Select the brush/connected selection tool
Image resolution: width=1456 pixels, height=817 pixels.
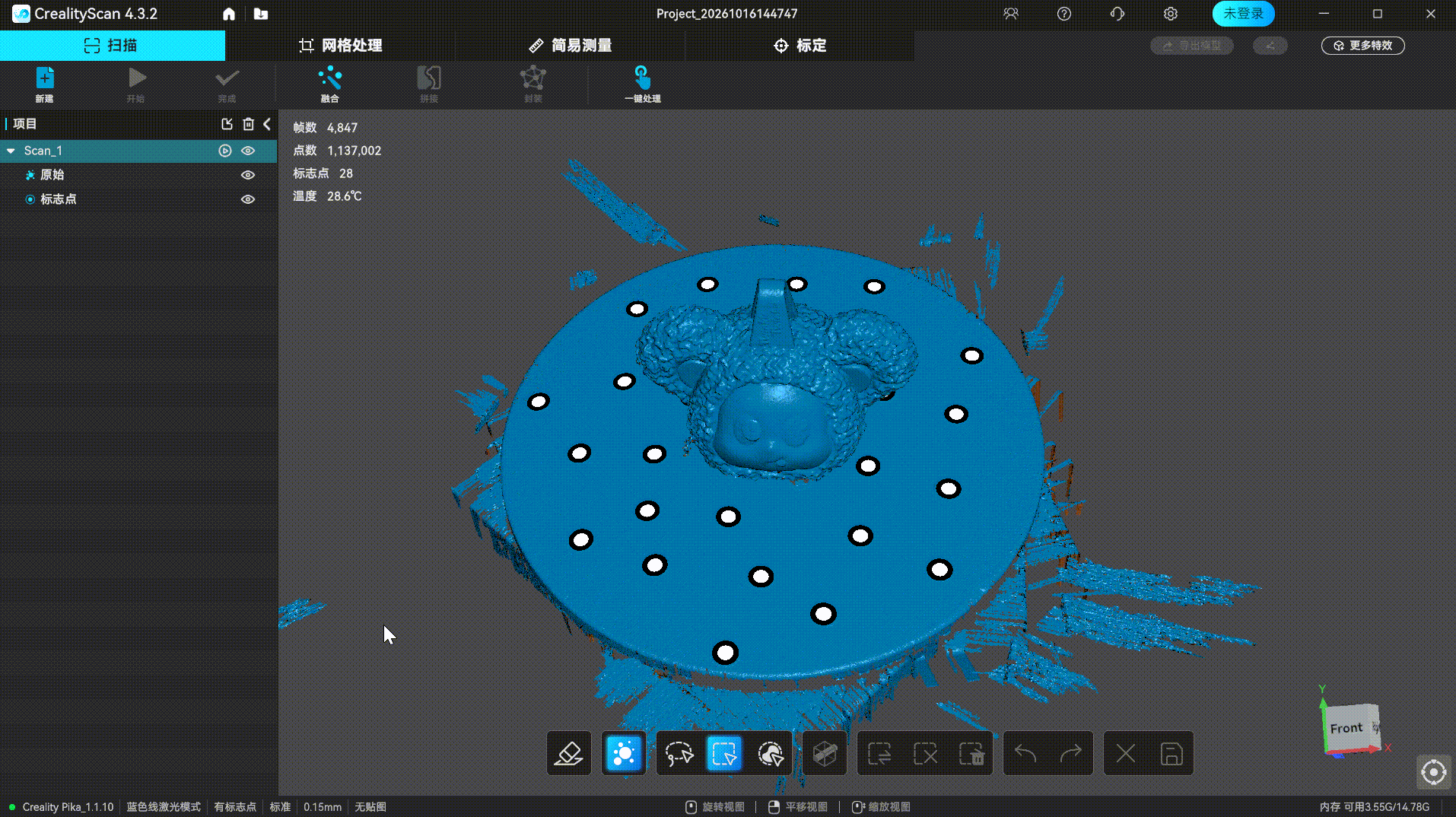coord(771,754)
